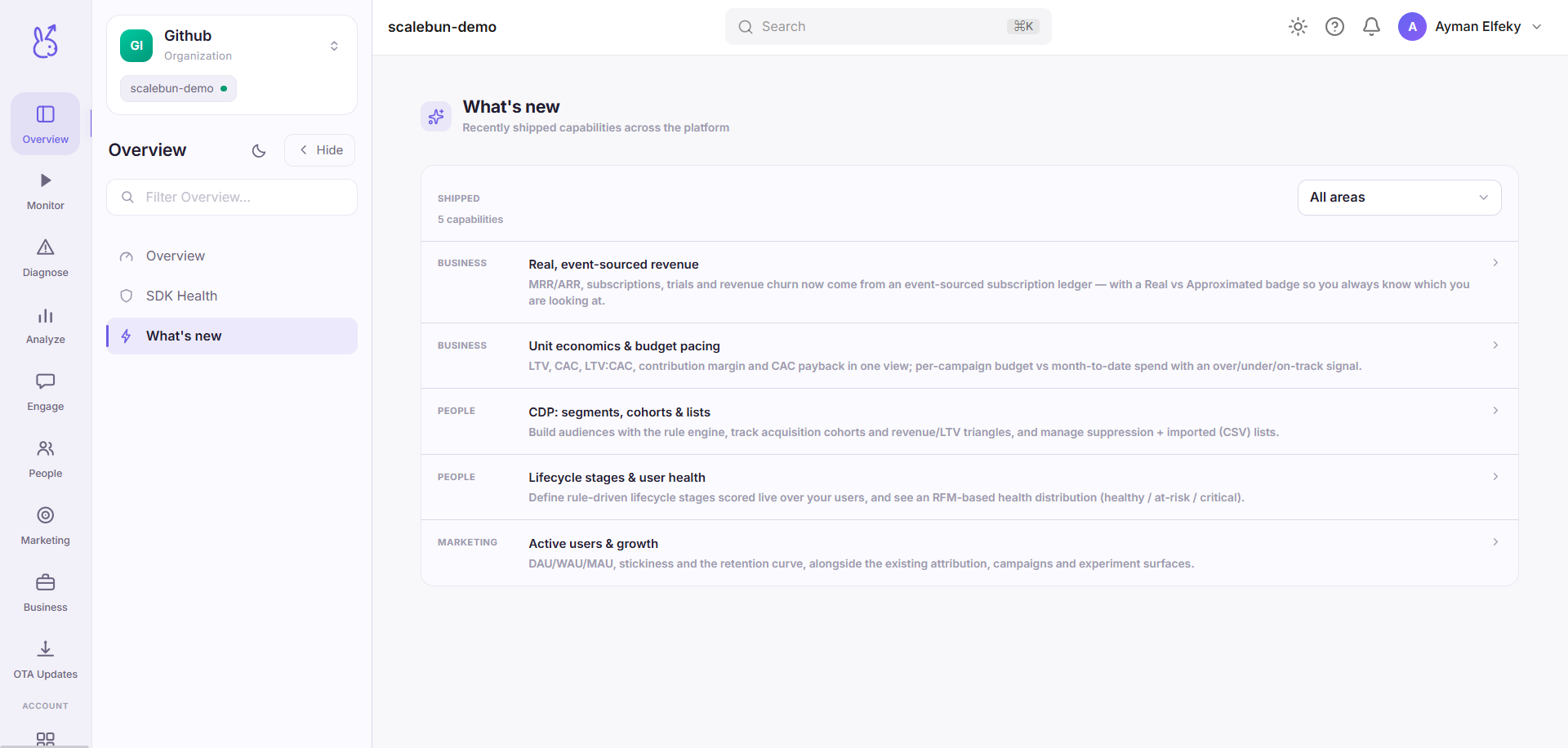Screen dimensions: 1568x748
Task: Expand CDP segments, cohorts & lists chevron
Action: click(x=1495, y=411)
